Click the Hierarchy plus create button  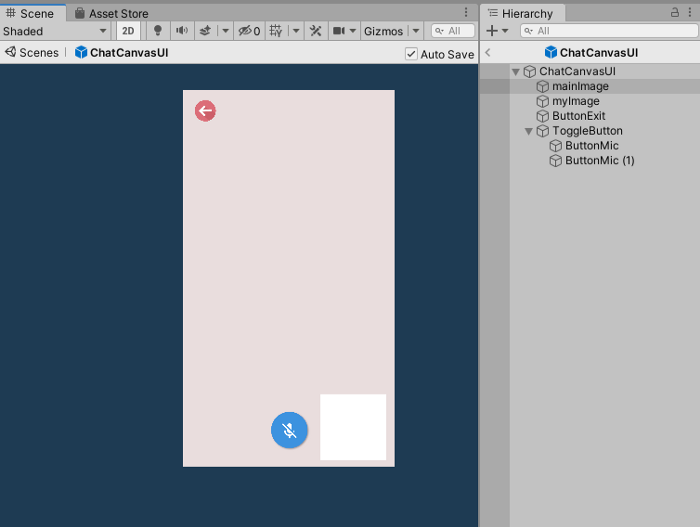[x=492, y=31]
